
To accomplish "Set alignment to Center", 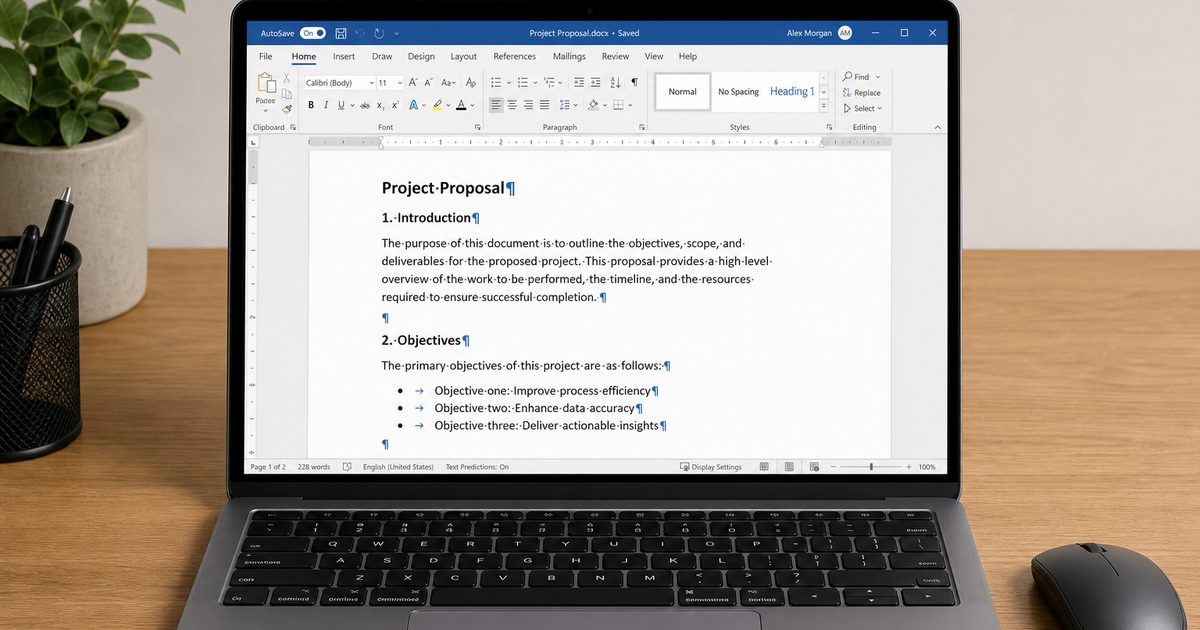I will coord(512,105).
